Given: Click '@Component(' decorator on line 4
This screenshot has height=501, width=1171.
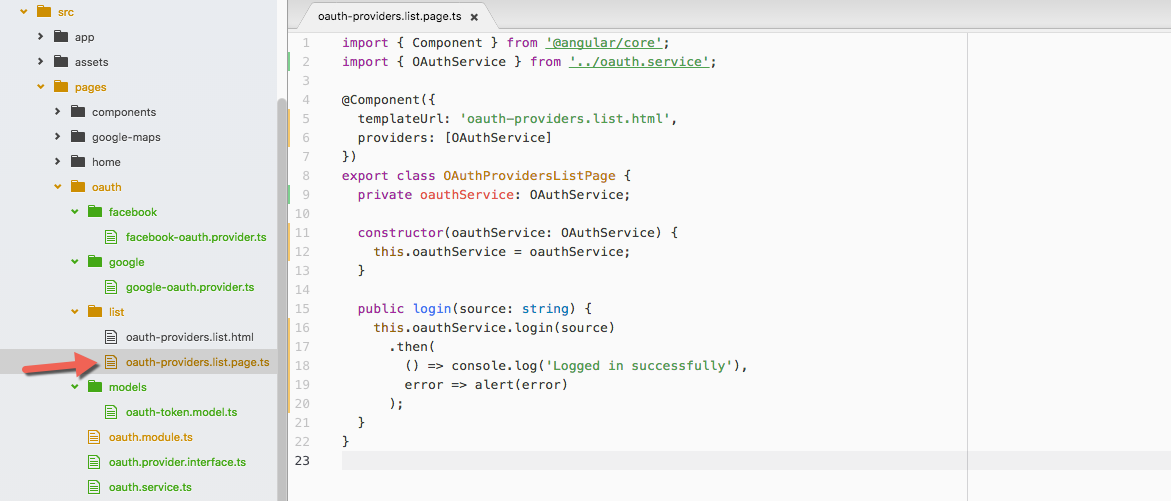Looking at the screenshot, I should 385,100.
